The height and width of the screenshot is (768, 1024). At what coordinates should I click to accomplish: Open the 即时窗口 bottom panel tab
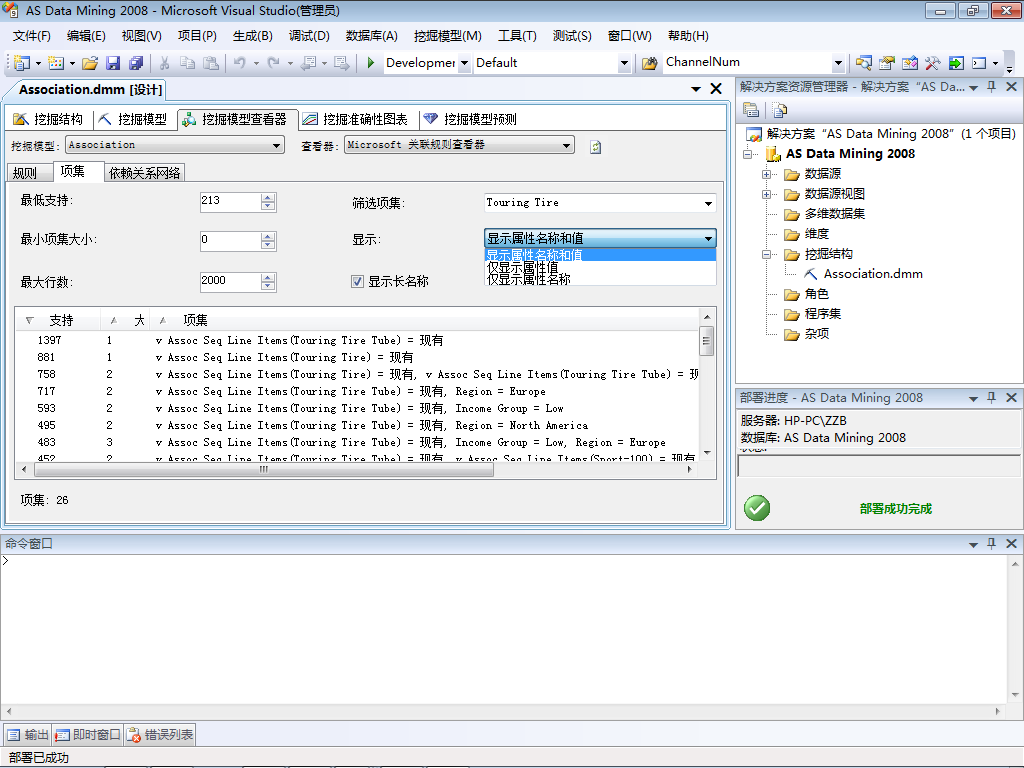coord(88,735)
